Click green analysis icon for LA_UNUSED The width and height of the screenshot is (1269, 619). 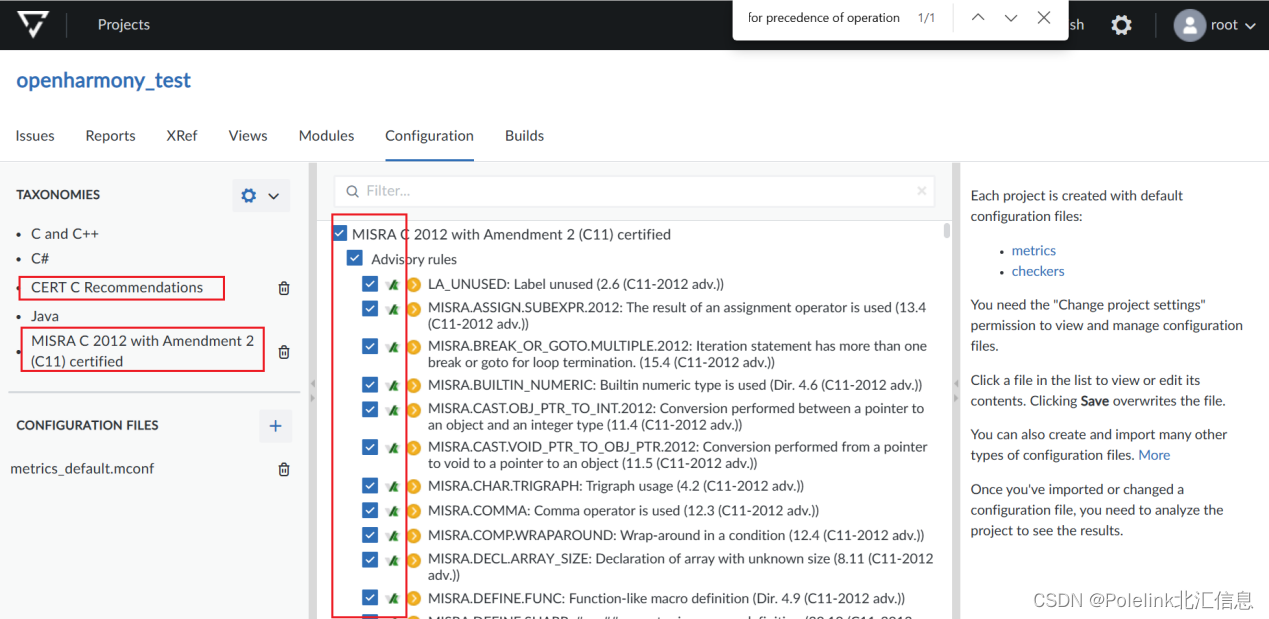(393, 285)
